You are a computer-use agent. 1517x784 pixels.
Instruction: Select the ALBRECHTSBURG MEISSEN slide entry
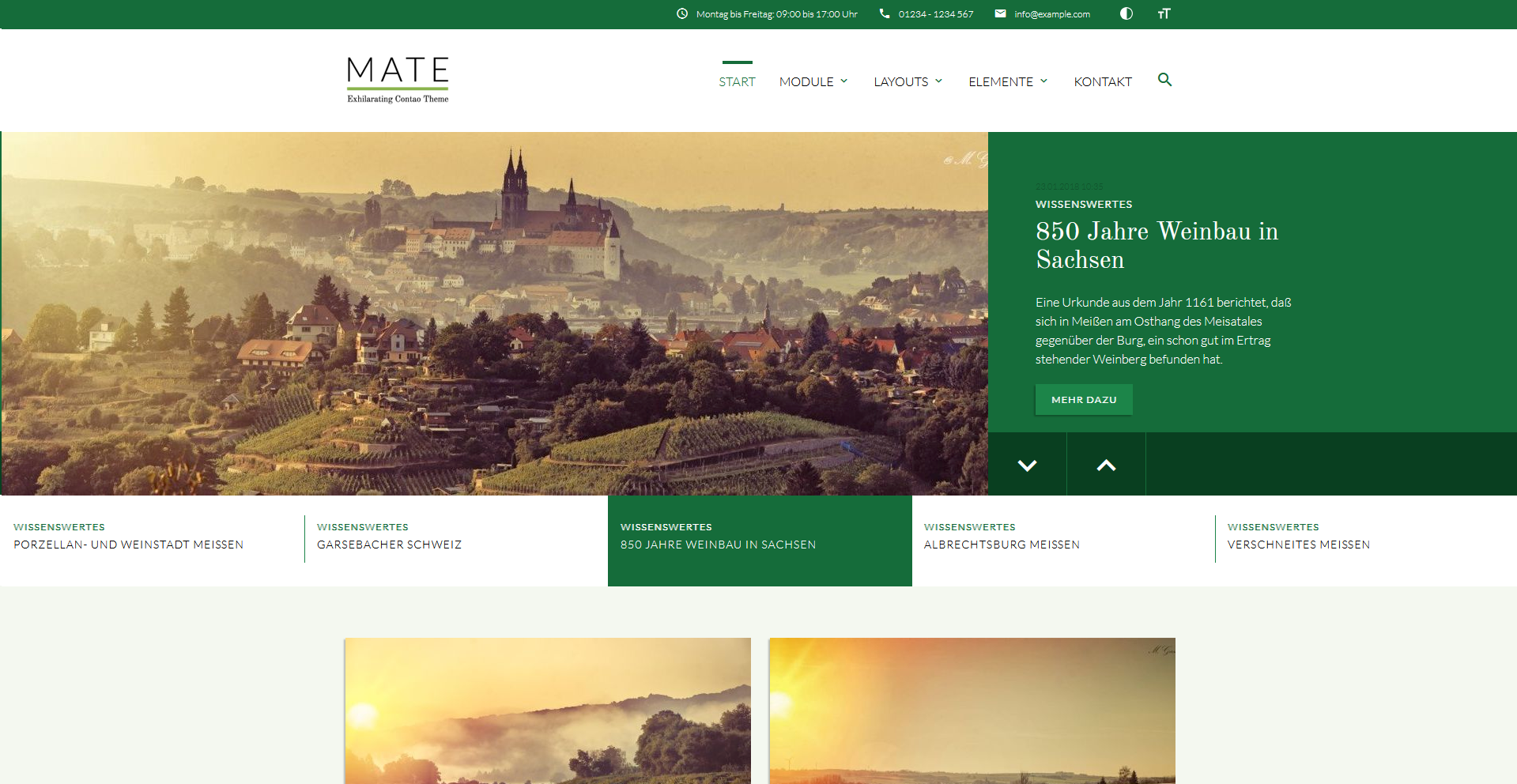[x=1001, y=544]
